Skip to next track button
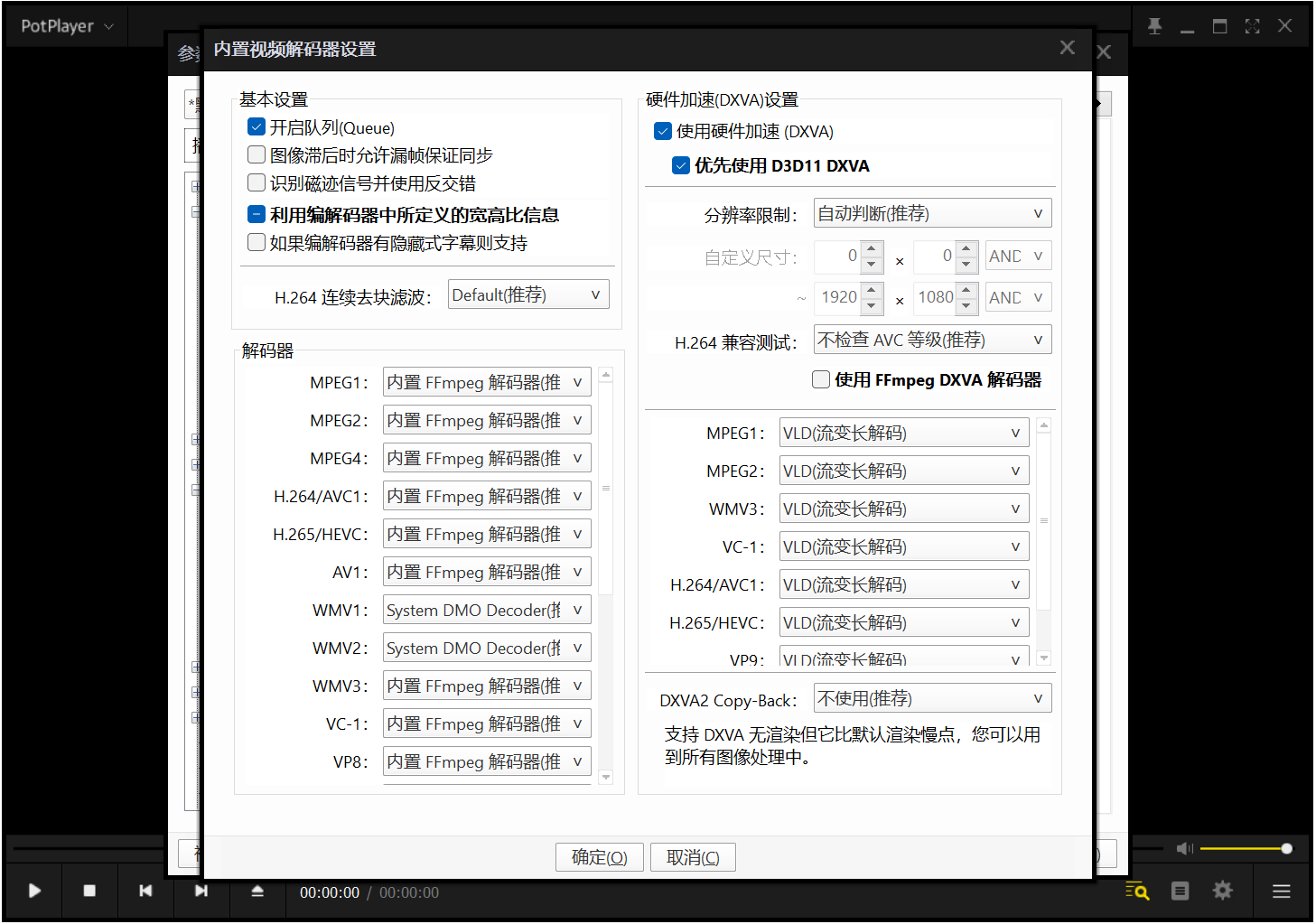The height and width of the screenshot is (924, 1316). 201,891
